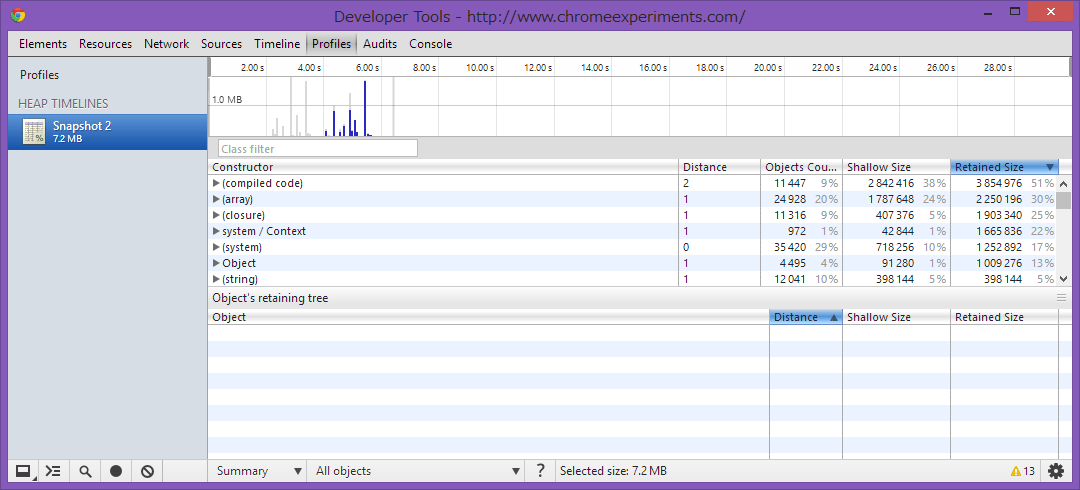
Task: Open DevTools settings gear icon
Action: pos(1055,471)
